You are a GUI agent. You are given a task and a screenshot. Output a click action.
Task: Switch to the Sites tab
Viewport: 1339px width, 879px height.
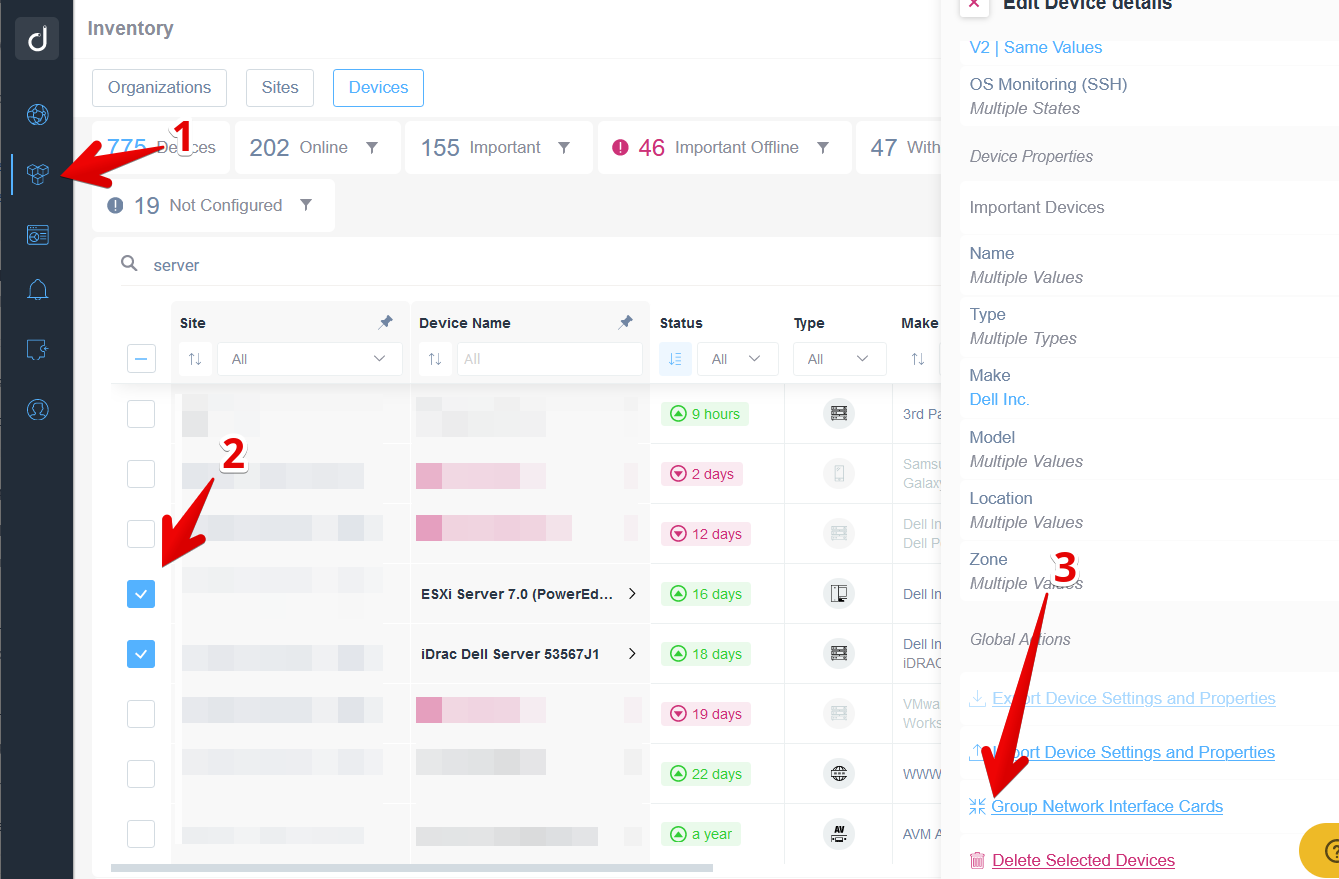tap(280, 88)
